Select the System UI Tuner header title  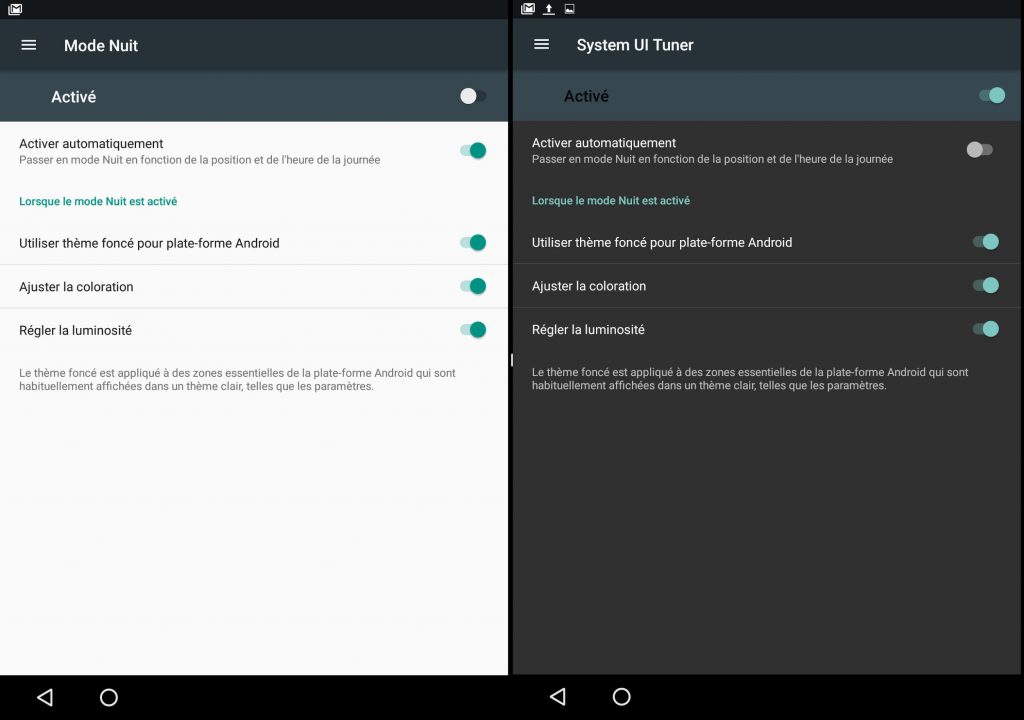[635, 44]
